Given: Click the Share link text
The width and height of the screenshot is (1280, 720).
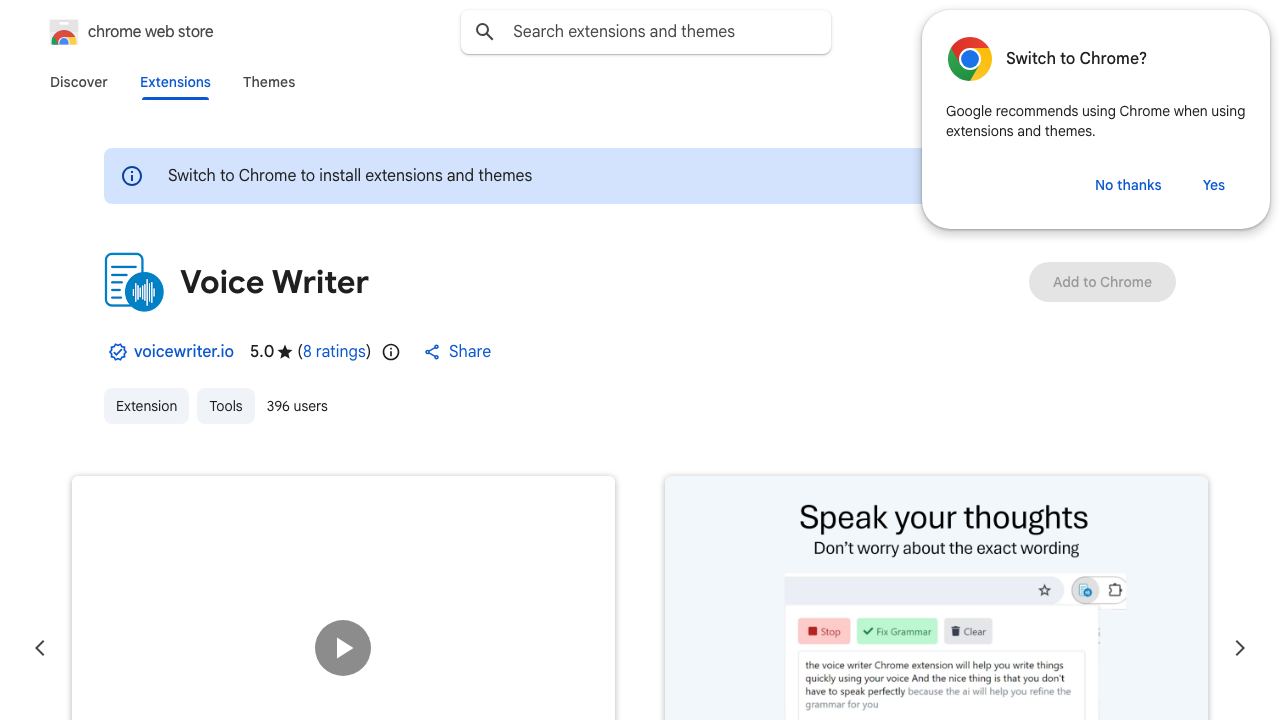Looking at the screenshot, I should coord(470,352).
